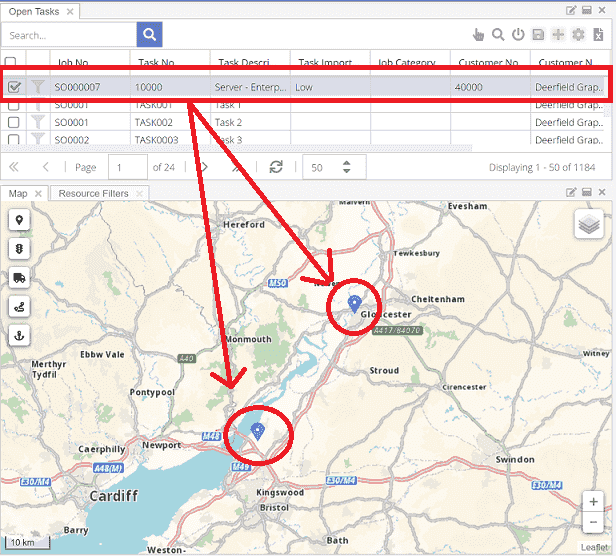Click the Server - Enterp... description cell
Screen dimensions: 616x556
point(250,87)
